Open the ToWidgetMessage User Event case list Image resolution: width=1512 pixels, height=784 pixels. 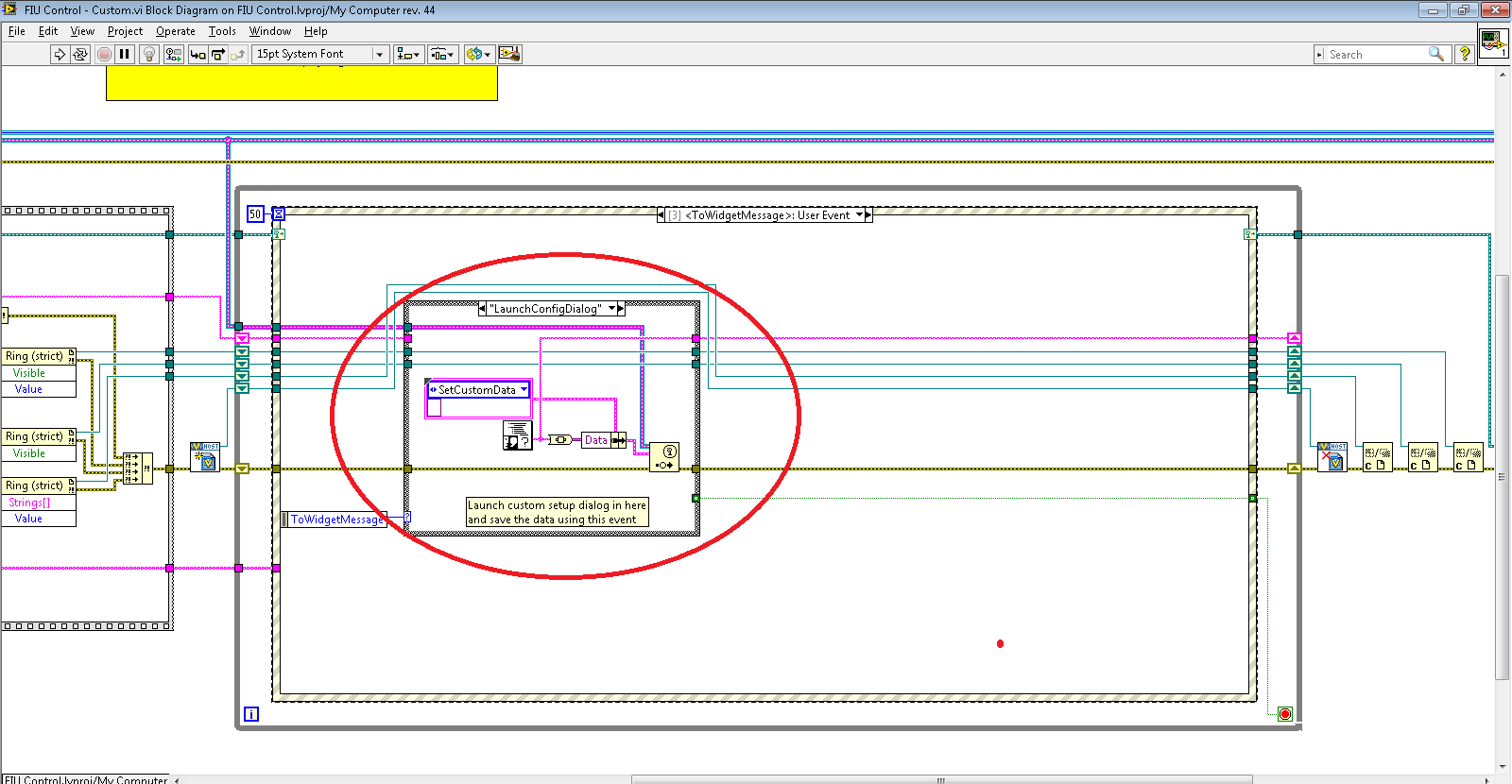859,215
